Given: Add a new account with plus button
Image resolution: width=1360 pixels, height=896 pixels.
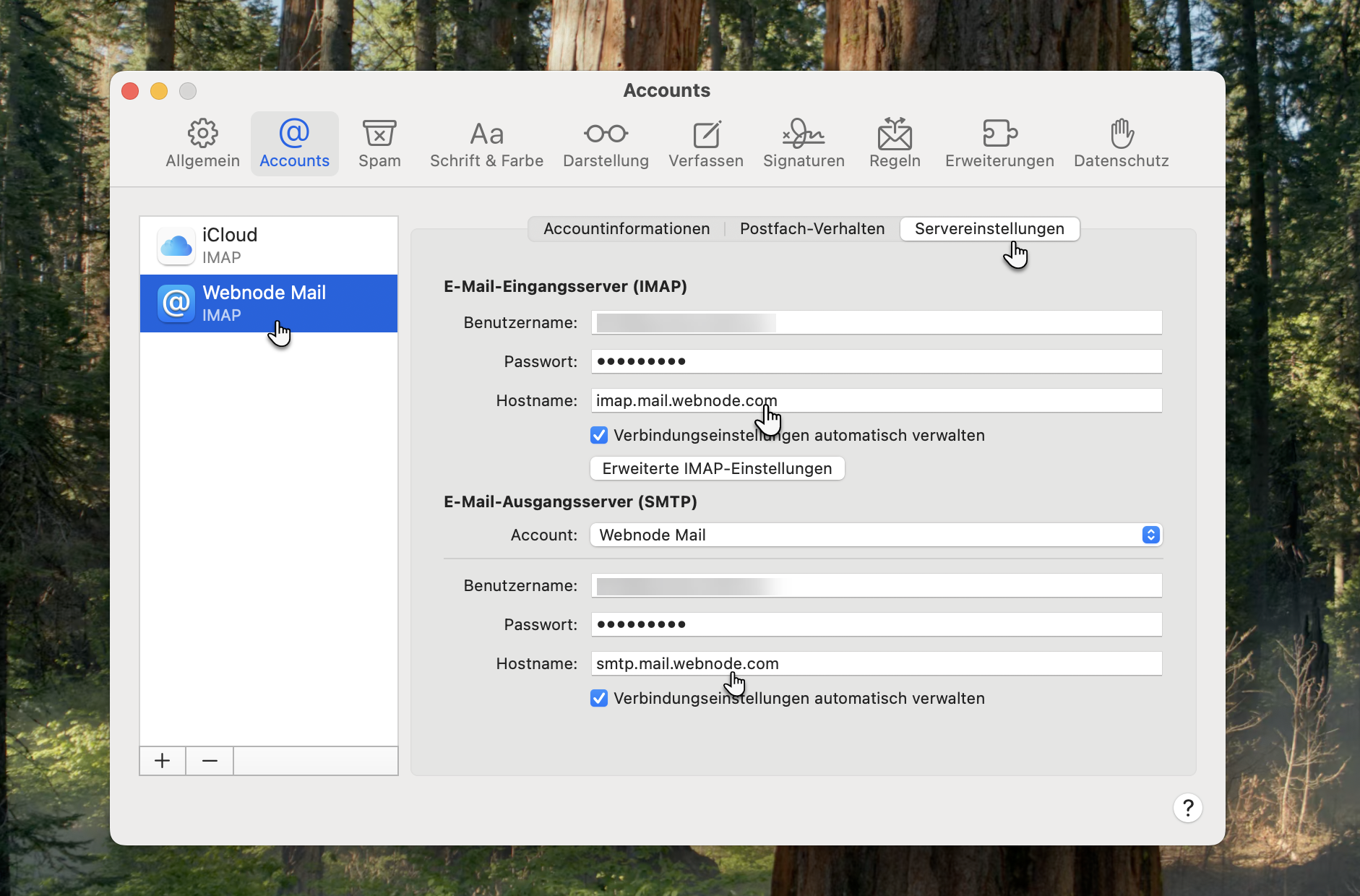Looking at the screenshot, I should [x=163, y=761].
